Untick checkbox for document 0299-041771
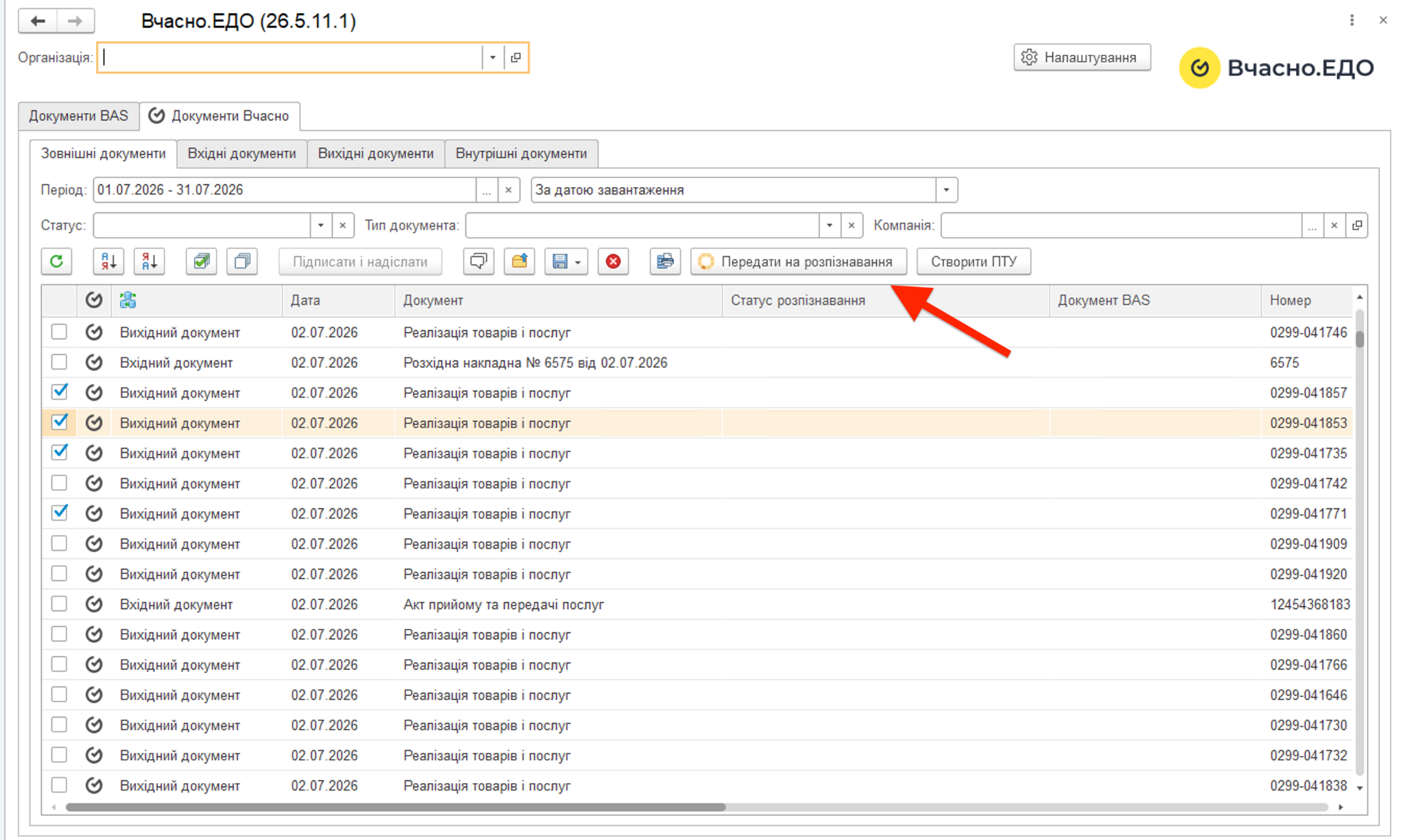1405x840 pixels. pos(60,513)
